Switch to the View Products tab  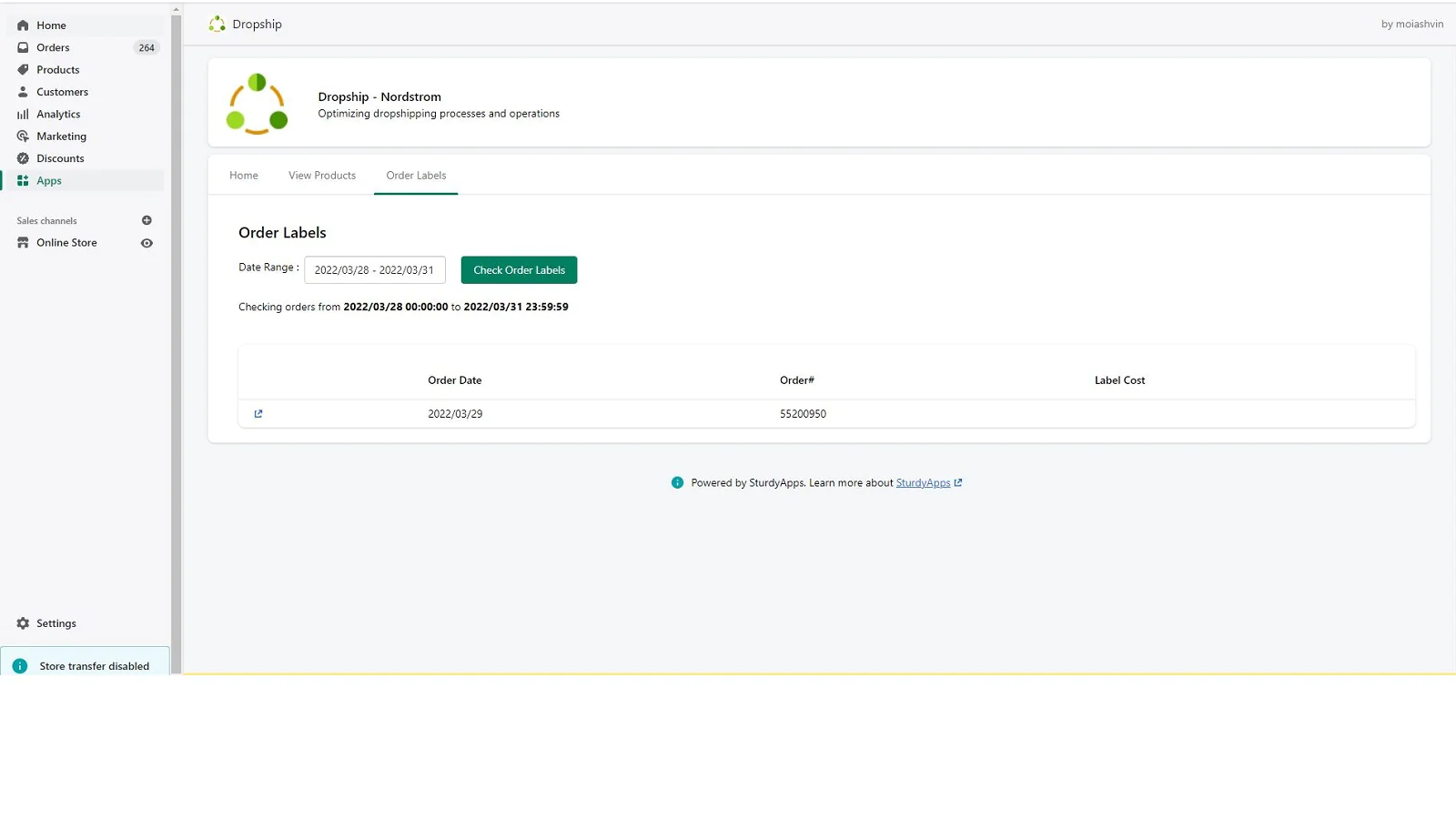click(x=322, y=176)
